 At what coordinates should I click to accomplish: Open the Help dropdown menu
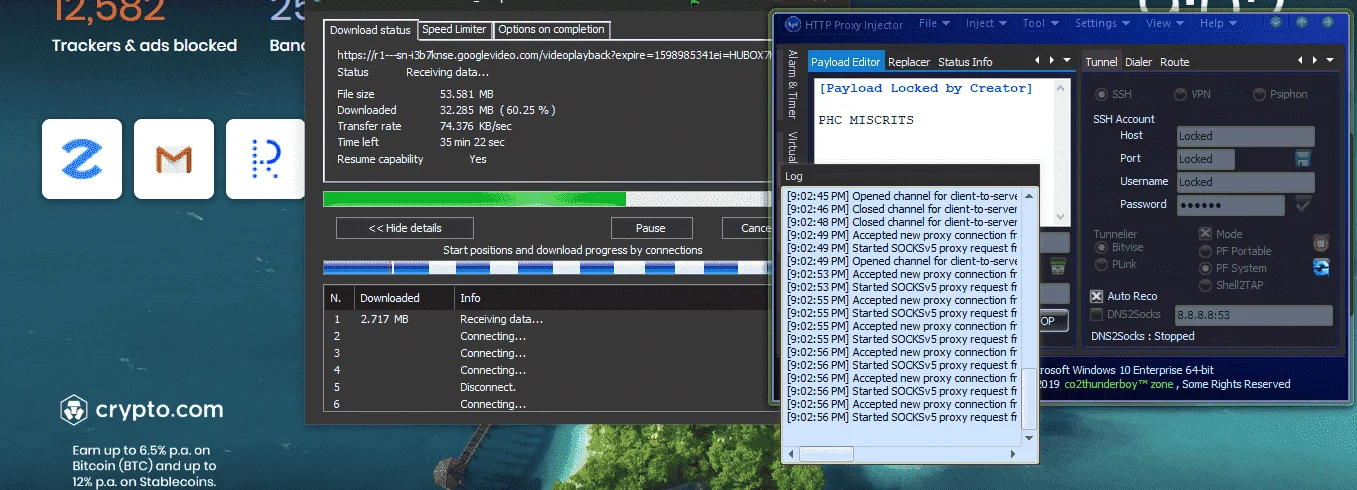1218,23
